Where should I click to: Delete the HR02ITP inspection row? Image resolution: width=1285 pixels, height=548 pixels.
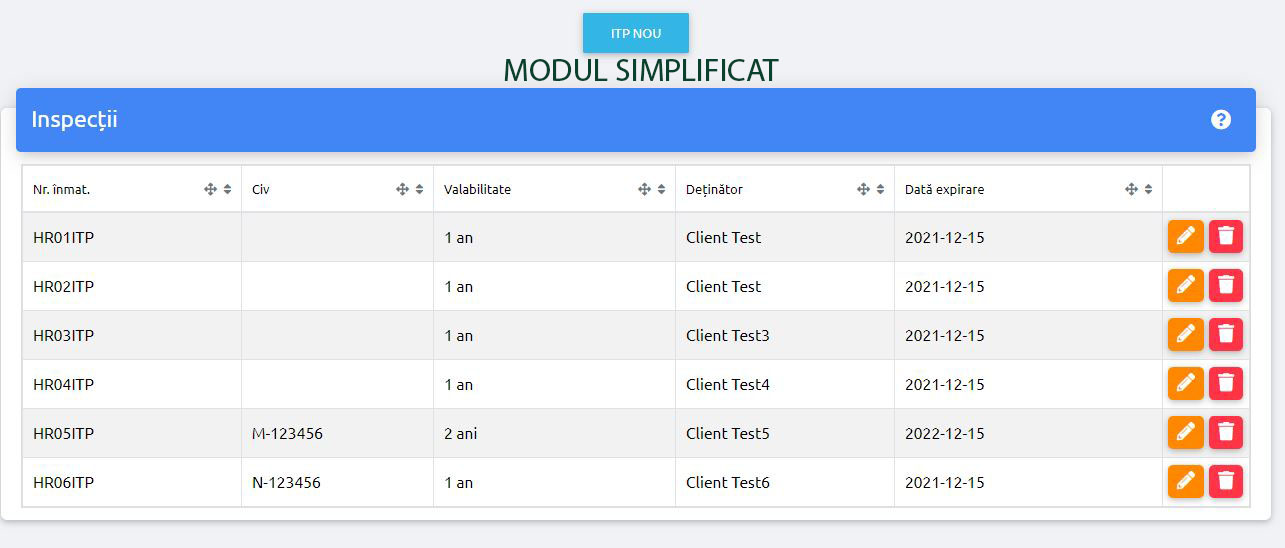tap(1226, 286)
